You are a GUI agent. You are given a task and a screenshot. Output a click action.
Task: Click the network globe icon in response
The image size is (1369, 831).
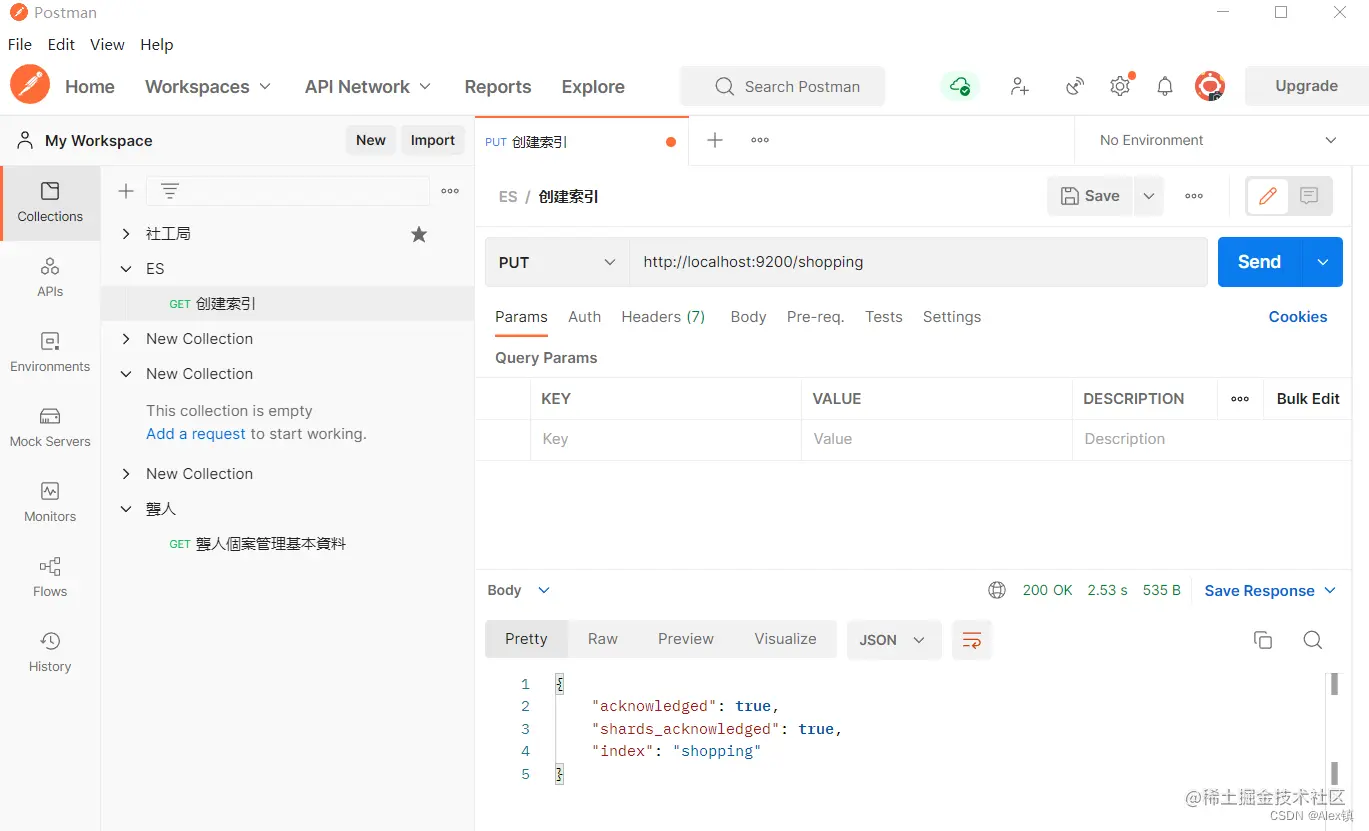[997, 590]
